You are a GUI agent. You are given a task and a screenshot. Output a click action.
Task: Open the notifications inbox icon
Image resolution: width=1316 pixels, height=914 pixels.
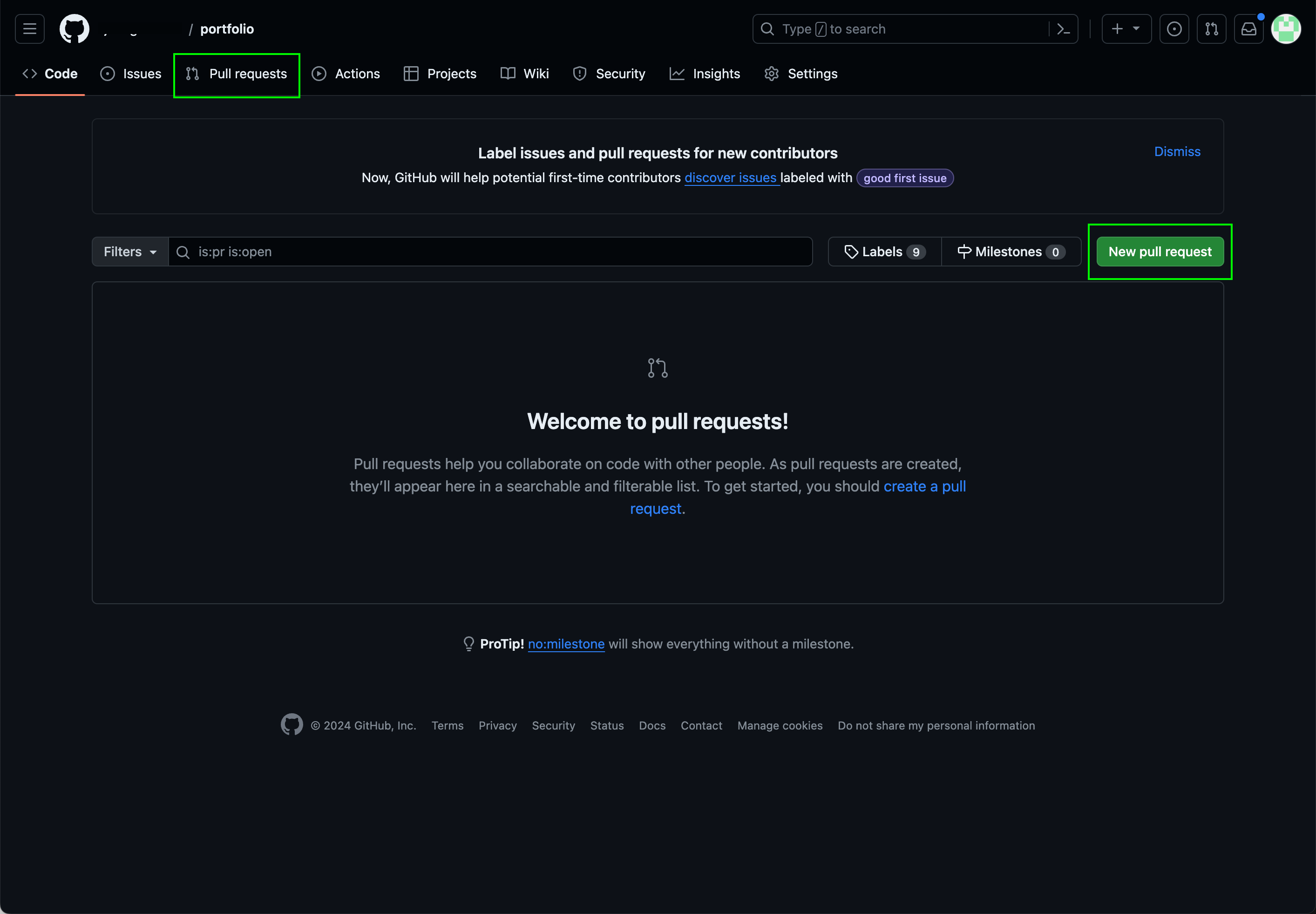point(1248,28)
